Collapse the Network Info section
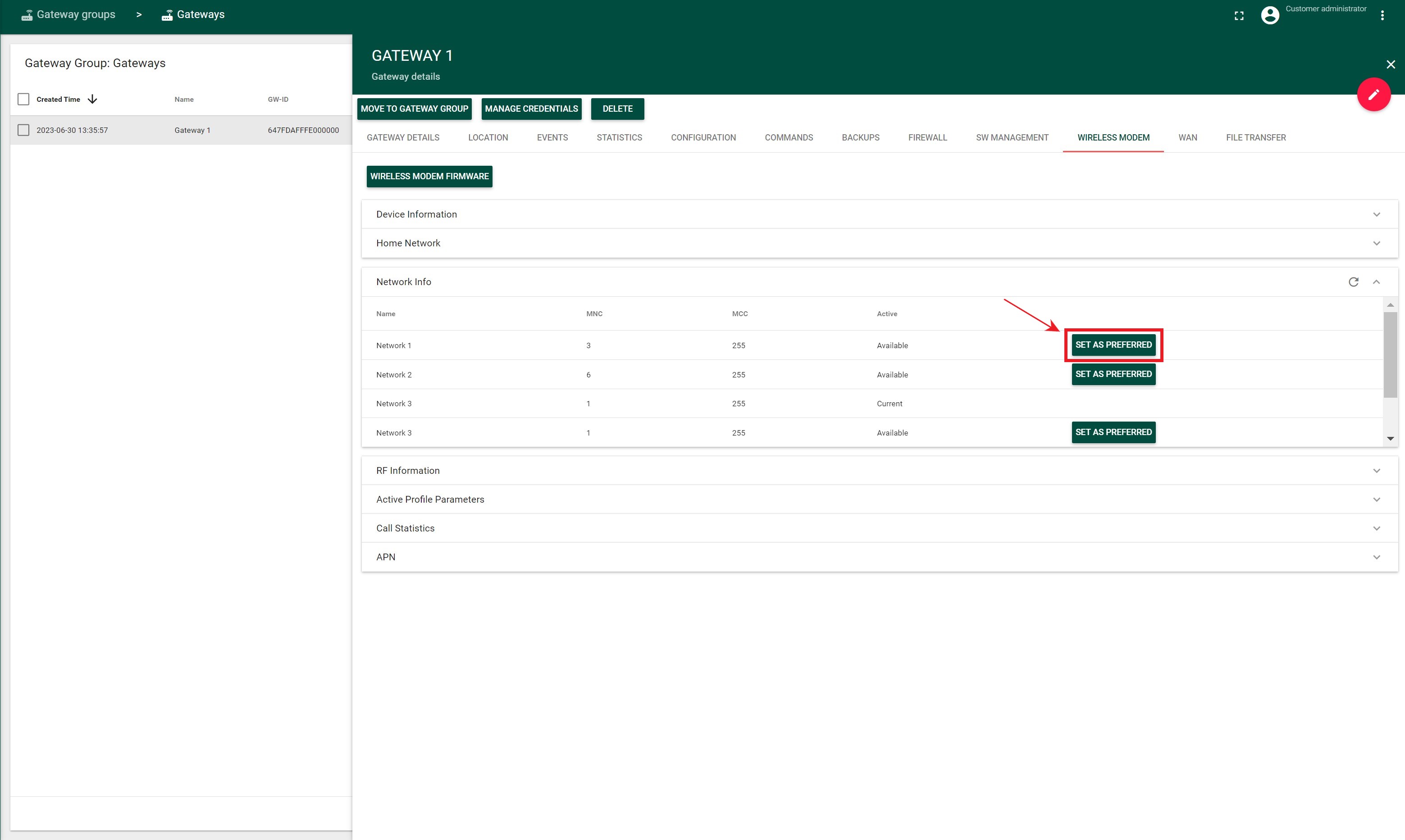The width and height of the screenshot is (1405, 840). click(1376, 281)
